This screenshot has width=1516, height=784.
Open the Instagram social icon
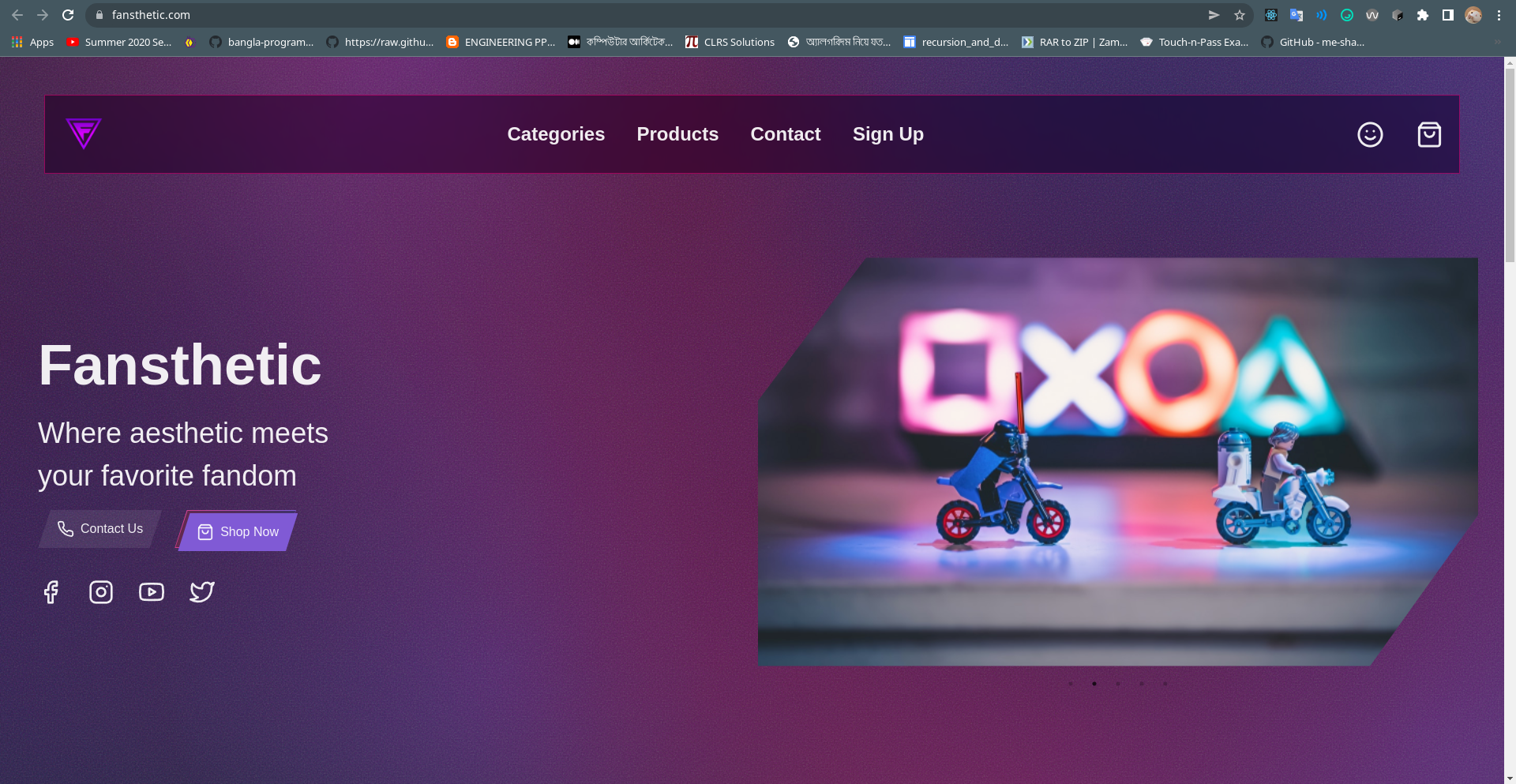click(101, 592)
